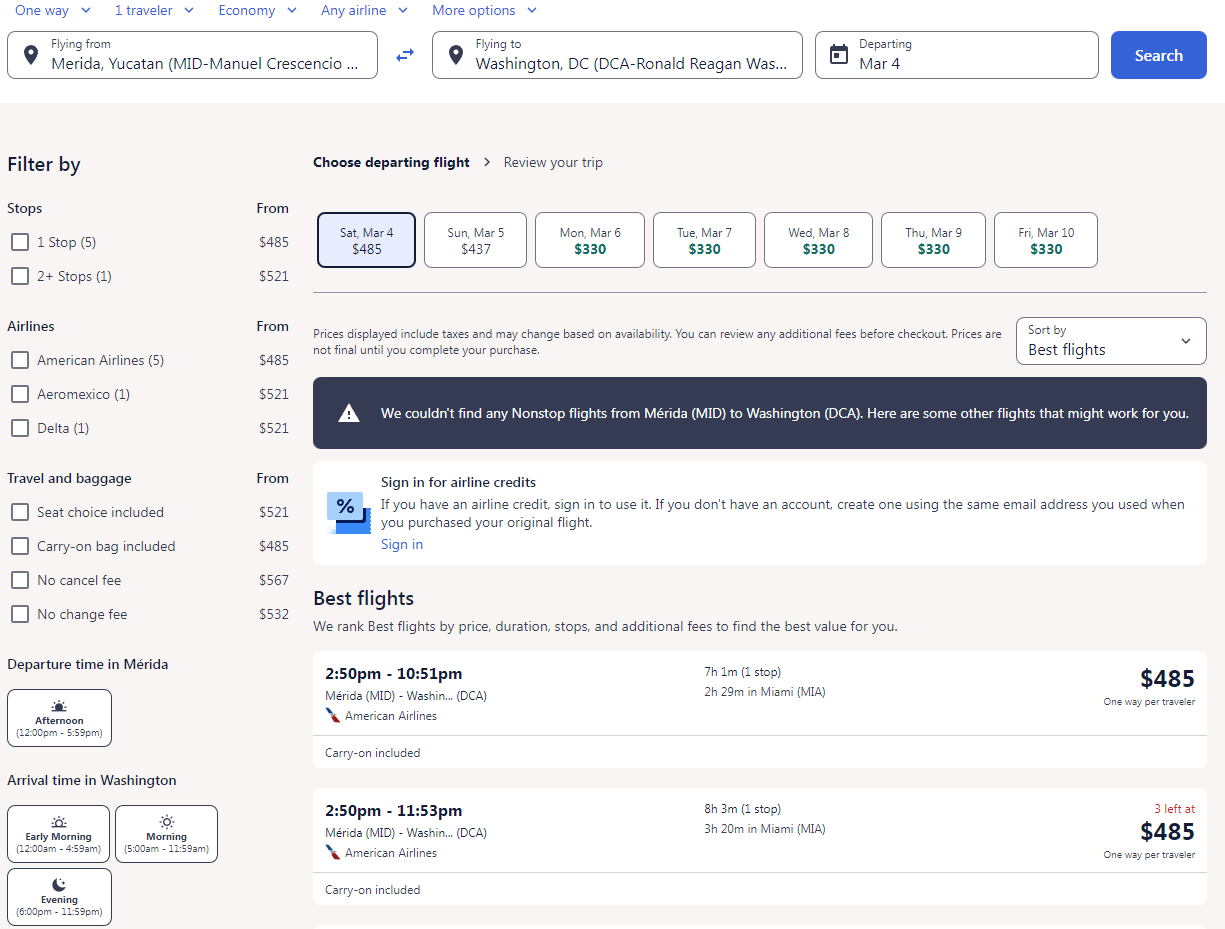Click the Morning sun icon for arrival
Image resolution: width=1225 pixels, height=929 pixels.
coord(166,822)
